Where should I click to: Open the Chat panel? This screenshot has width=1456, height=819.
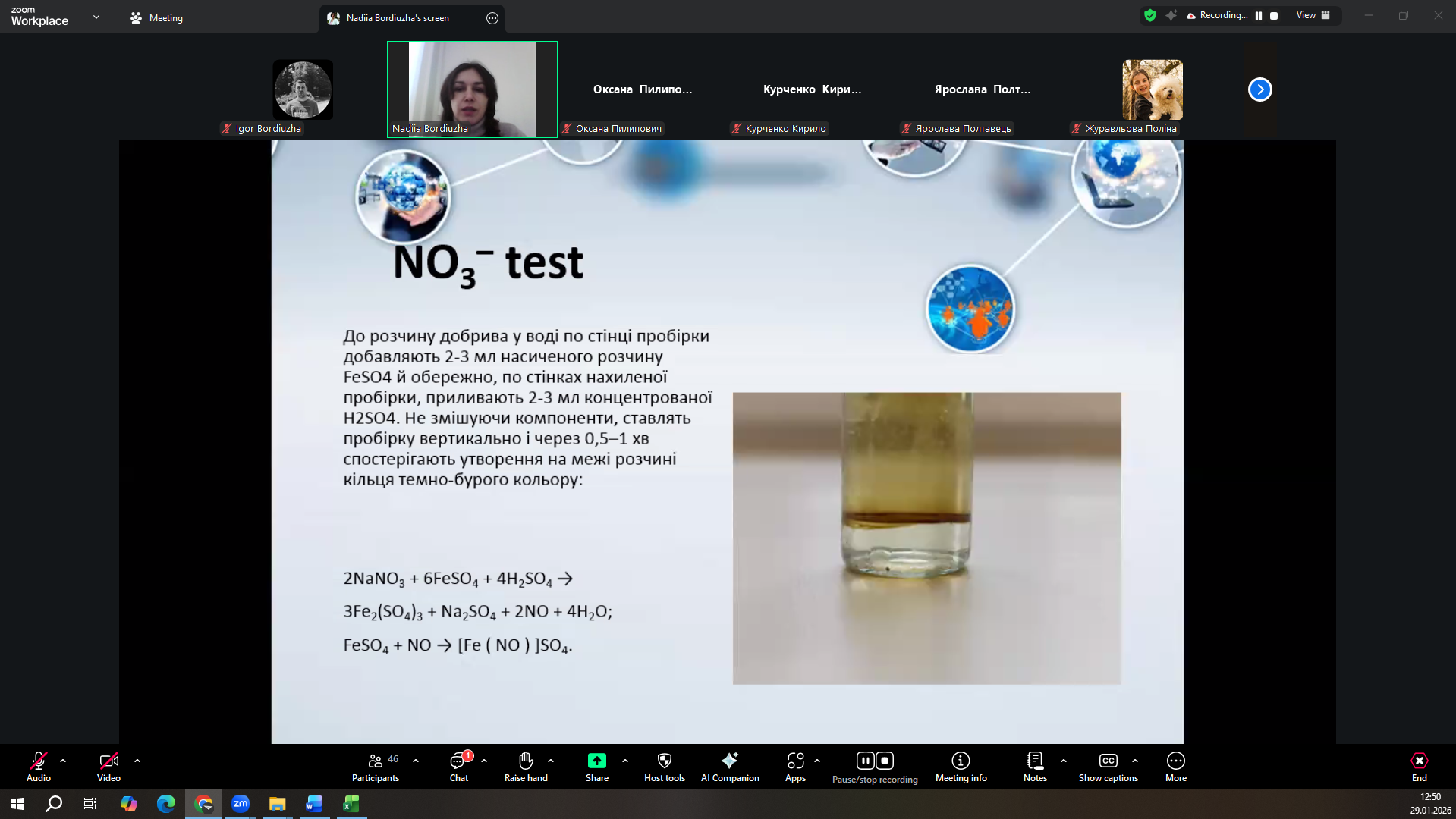coord(458,766)
